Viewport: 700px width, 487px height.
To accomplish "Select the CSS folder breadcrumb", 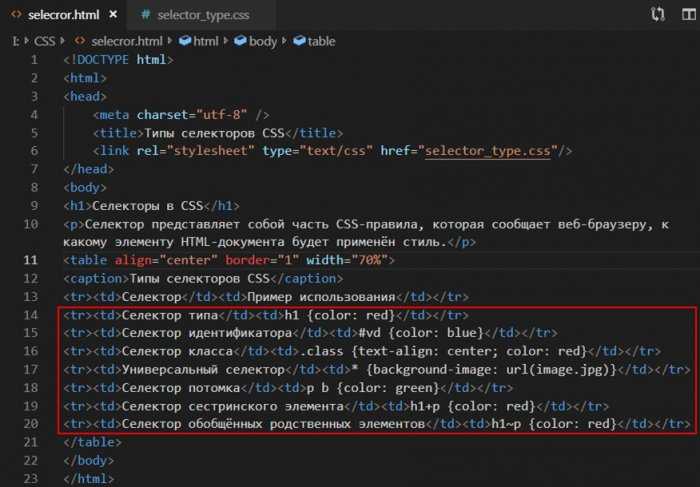I will [x=45, y=41].
